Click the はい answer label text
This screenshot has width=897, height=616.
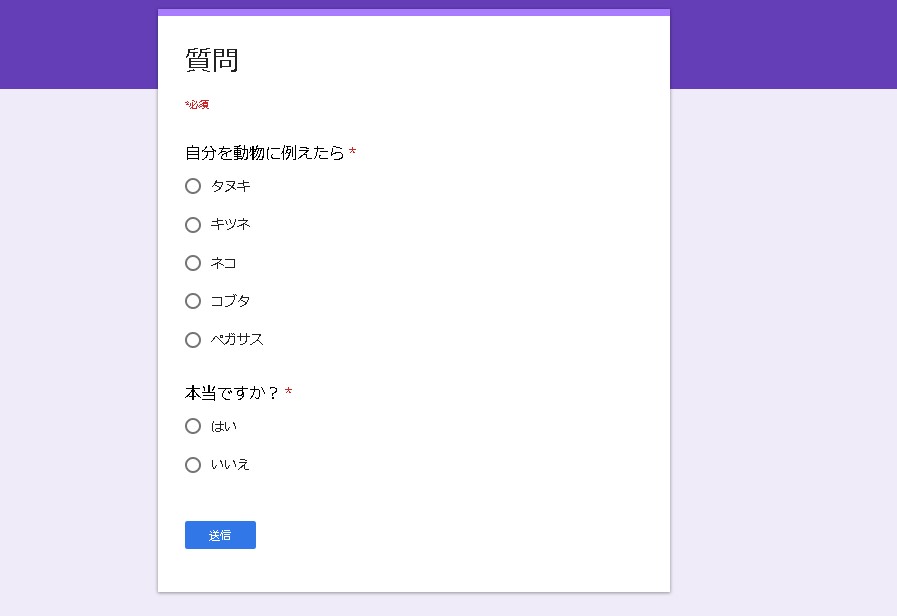pos(223,426)
